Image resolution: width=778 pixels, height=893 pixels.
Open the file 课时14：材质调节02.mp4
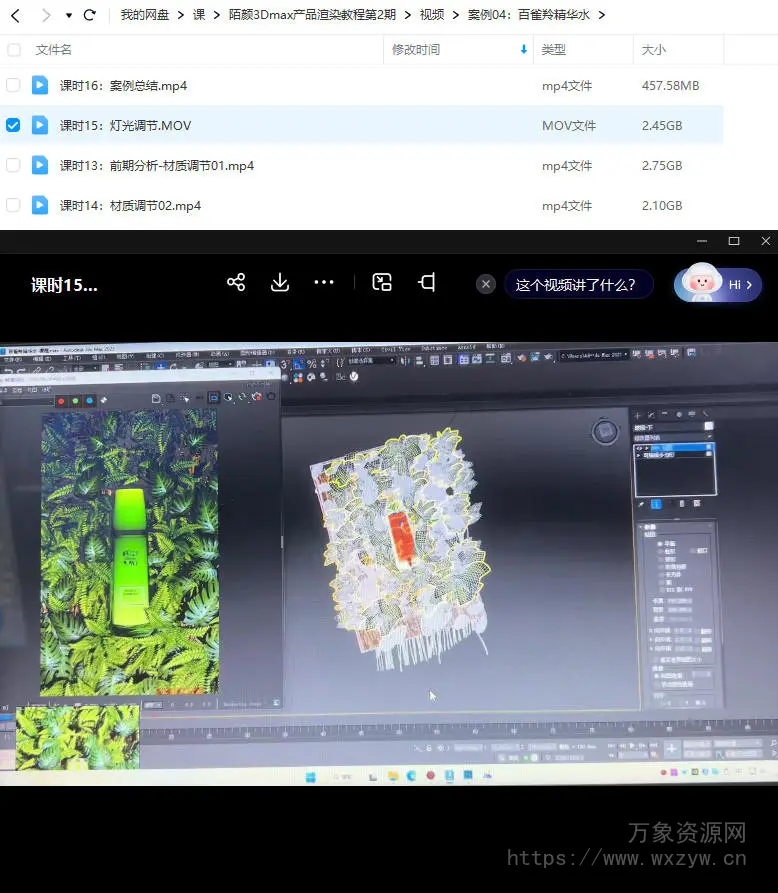[130, 205]
